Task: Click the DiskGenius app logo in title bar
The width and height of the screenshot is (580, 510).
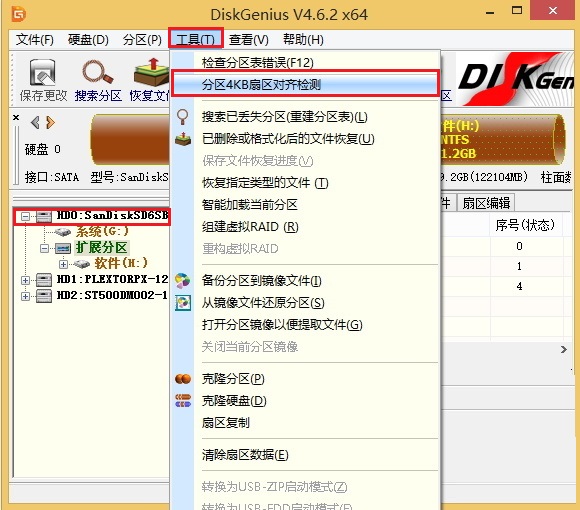Action: (x=18, y=14)
